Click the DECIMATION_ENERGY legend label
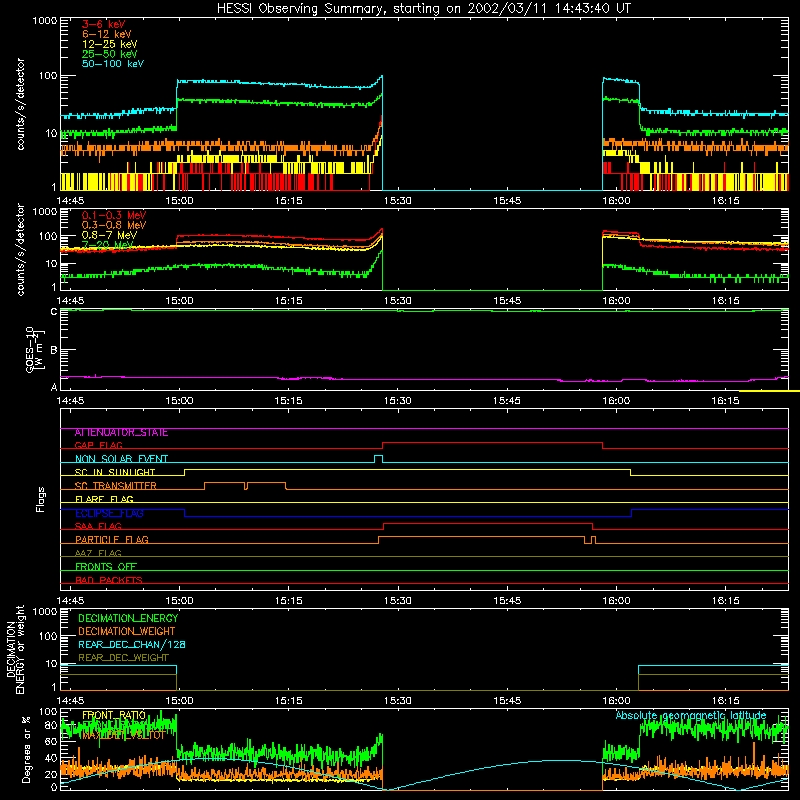This screenshot has width=800, height=800. [128, 618]
